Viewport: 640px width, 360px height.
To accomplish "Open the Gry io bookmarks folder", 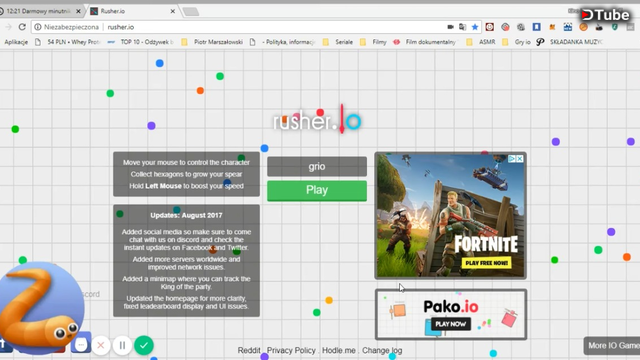I will (516, 42).
